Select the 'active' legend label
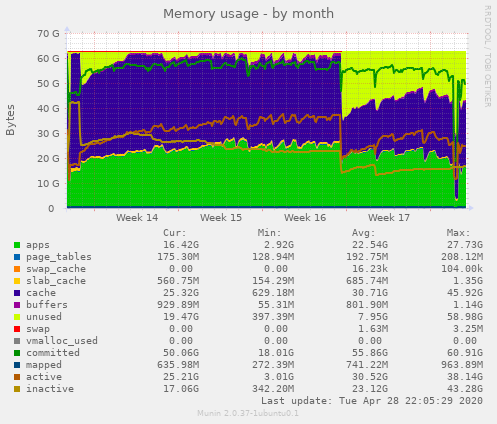Screen dimensions: 497x424 click(44, 377)
